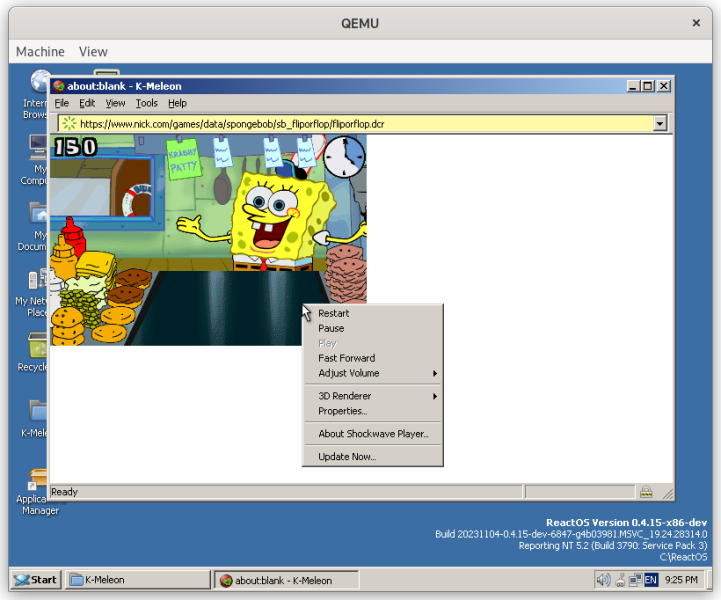Click the bottom burger buns stack
The image size is (721, 600).
point(69,326)
